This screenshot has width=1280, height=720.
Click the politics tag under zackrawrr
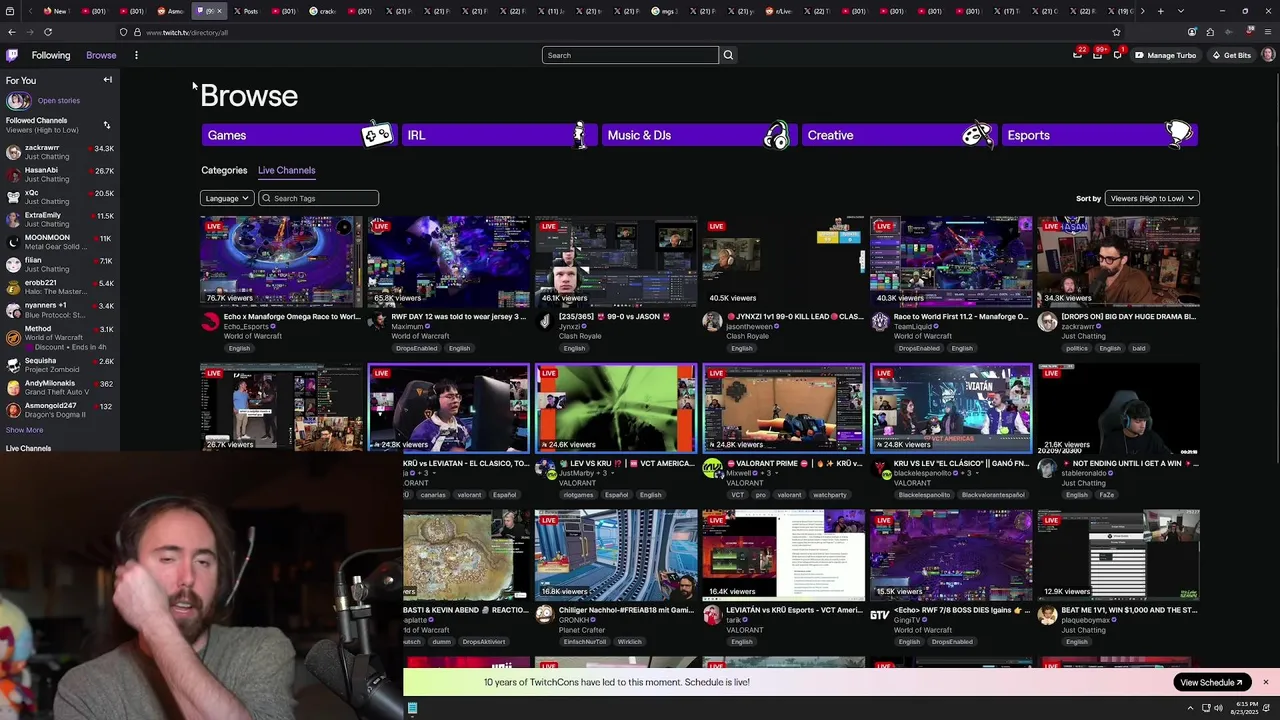coord(1076,348)
